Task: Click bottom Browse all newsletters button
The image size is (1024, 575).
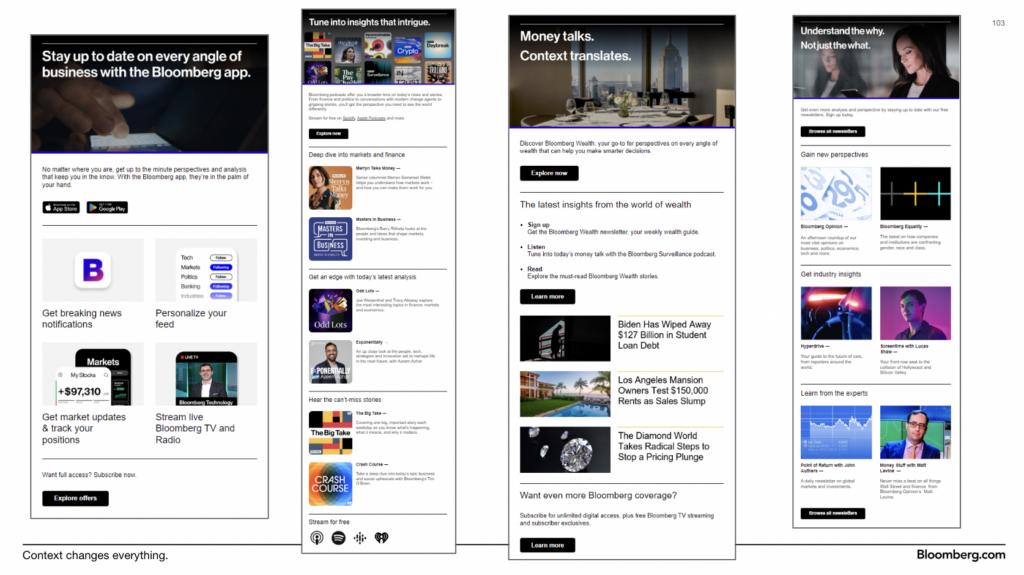Action: (833, 514)
